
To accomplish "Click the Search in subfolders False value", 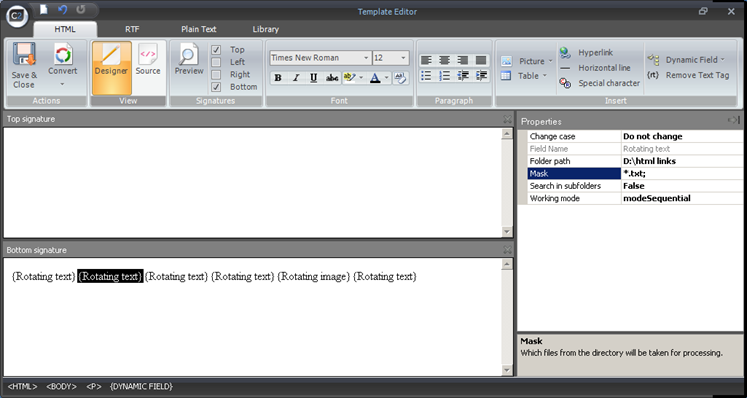I will 682,186.
